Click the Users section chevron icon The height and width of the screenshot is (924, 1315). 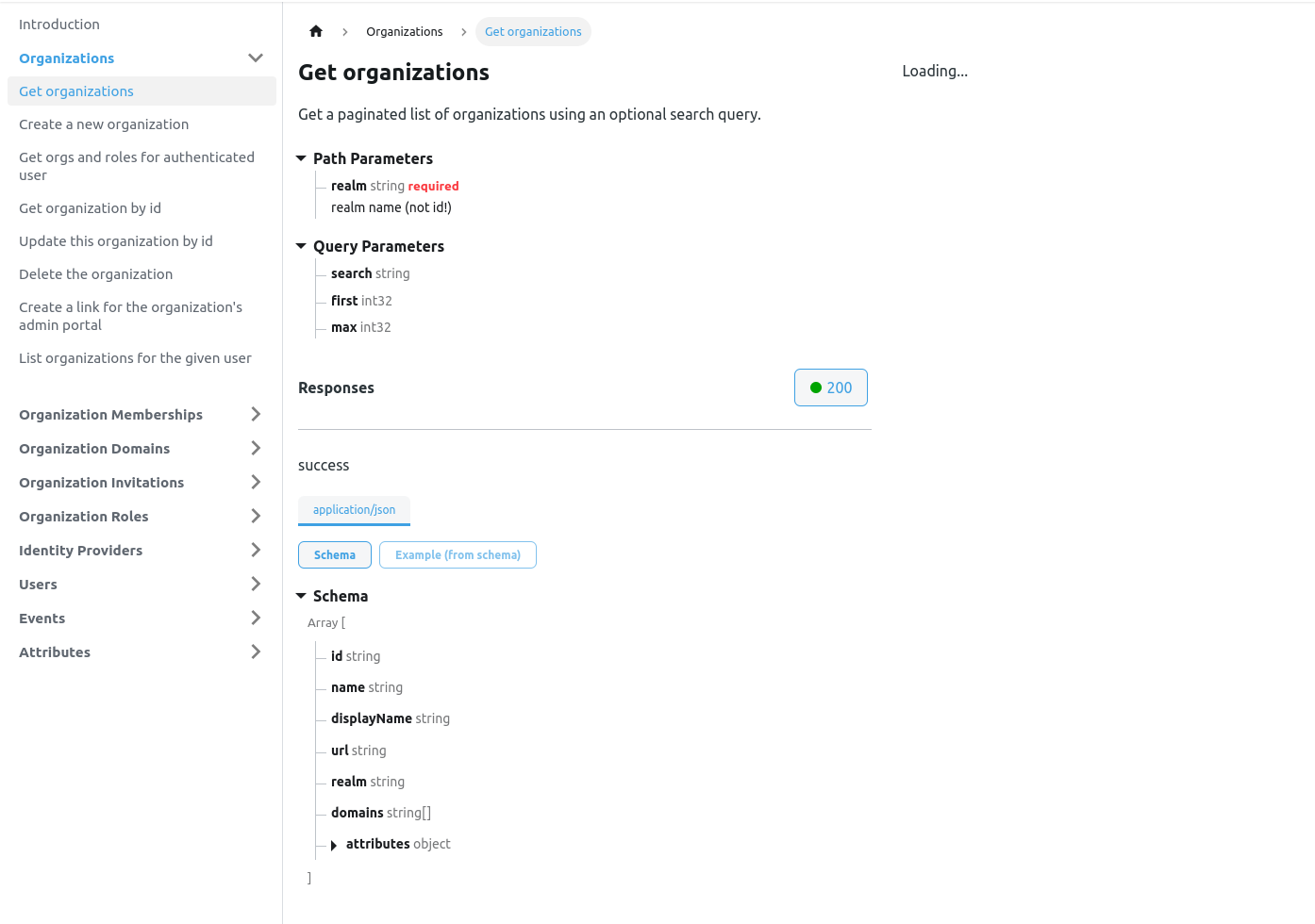255,584
